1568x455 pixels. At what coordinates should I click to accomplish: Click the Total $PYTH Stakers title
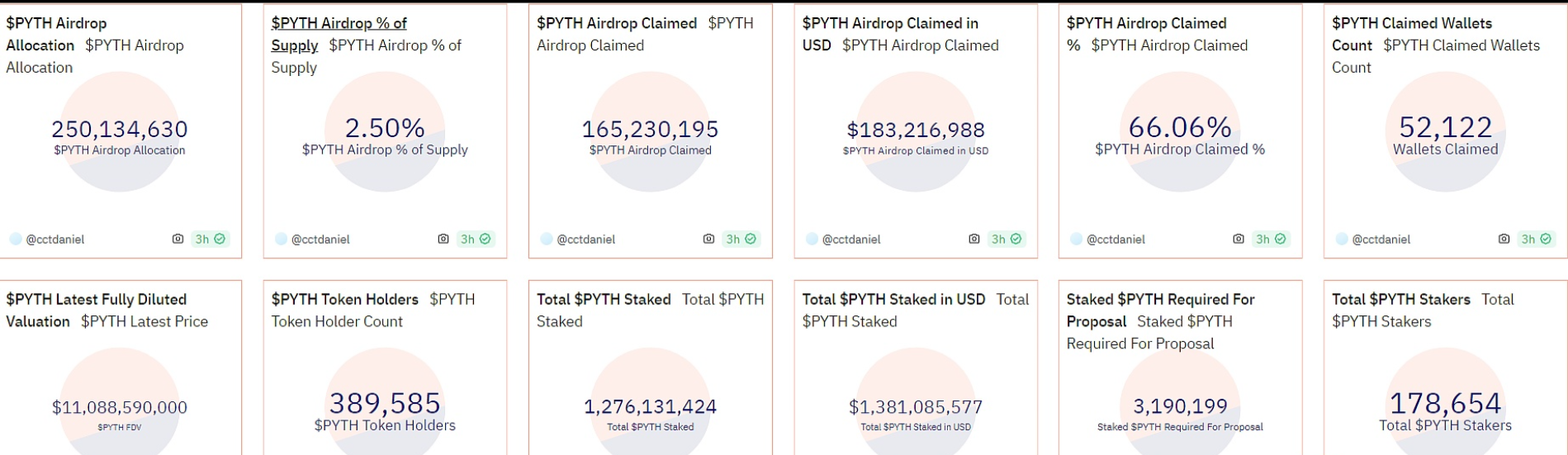click(1400, 300)
